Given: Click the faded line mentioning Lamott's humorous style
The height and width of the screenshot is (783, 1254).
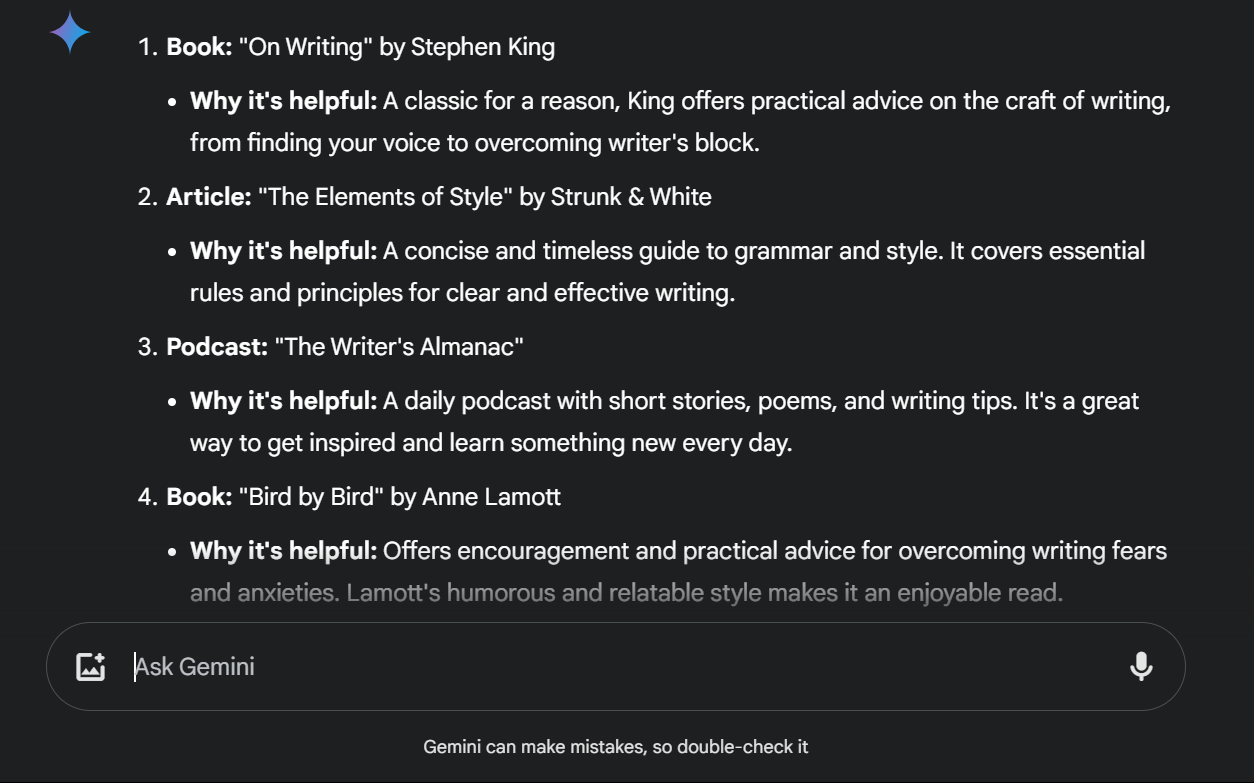Looking at the screenshot, I should pyautogui.click(x=626, y=593).
